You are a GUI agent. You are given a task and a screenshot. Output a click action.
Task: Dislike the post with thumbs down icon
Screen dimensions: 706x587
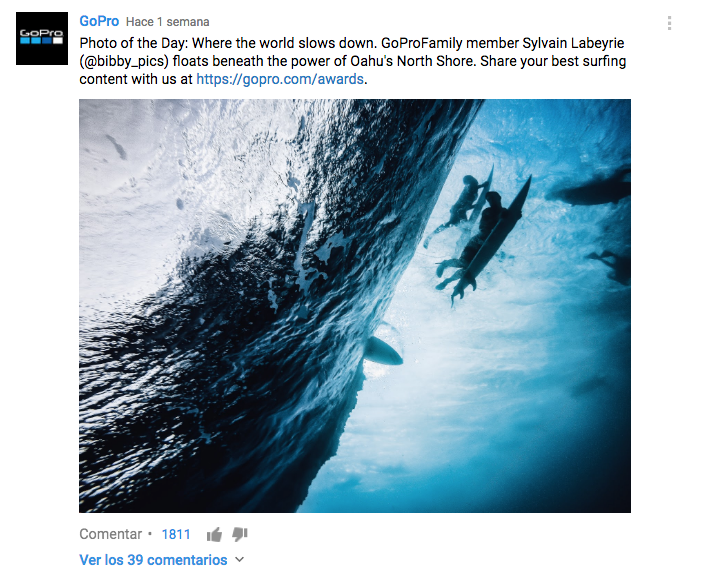tap(240, 534)
